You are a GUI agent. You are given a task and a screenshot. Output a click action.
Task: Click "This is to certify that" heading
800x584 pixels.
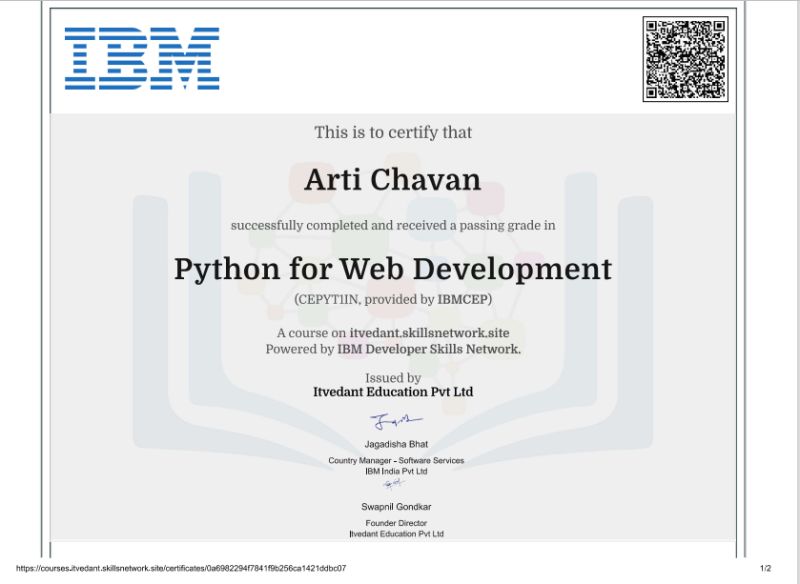pos(393,132)
